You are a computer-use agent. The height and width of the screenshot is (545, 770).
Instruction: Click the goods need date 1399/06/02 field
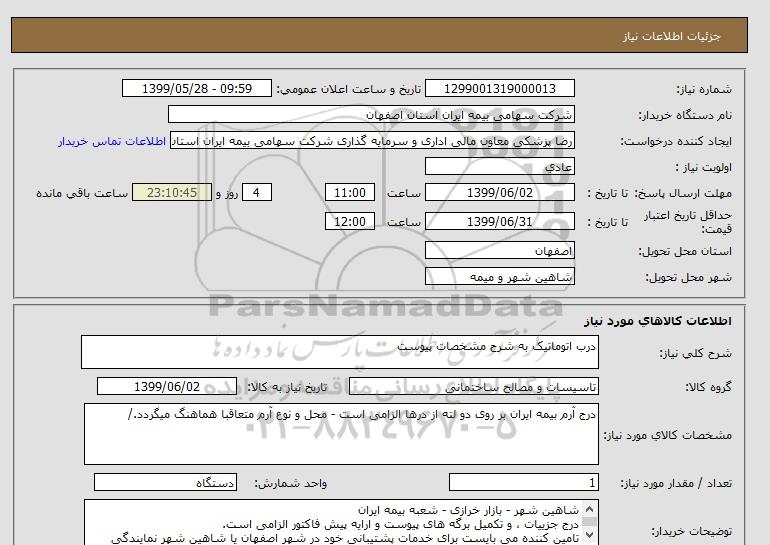coord(167,387)
